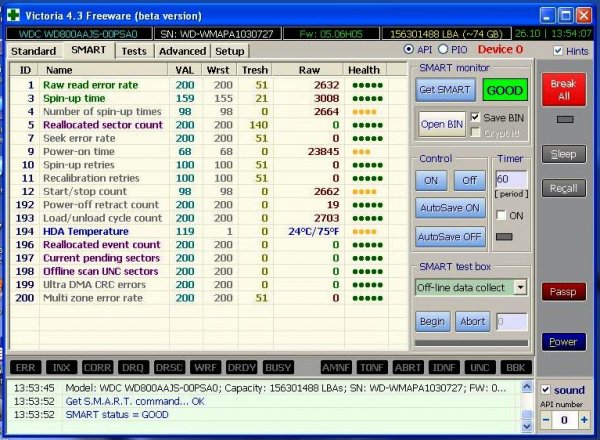Toggle the Crypt it checkbox
Image resolution: width=600 pixels, height=440 pixels.
[475, 132]
